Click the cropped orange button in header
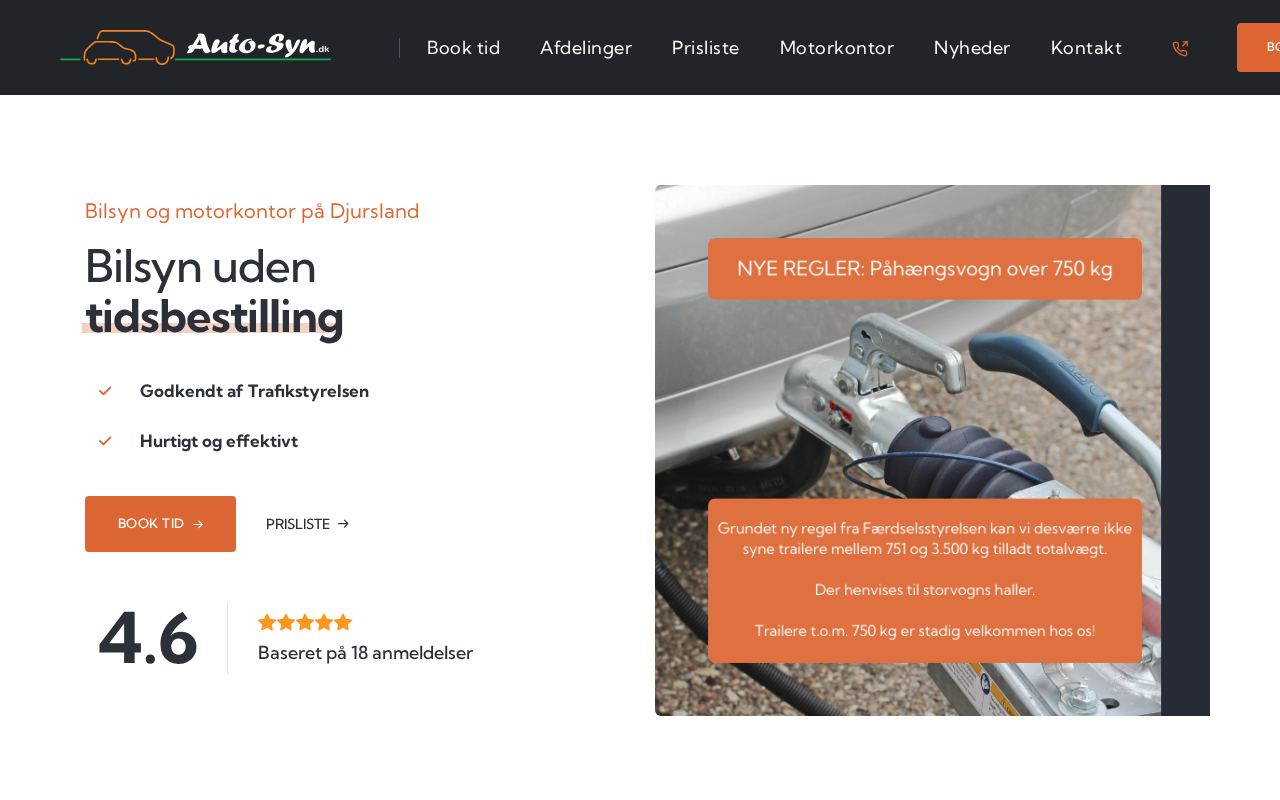 [x=1258, y=47]
